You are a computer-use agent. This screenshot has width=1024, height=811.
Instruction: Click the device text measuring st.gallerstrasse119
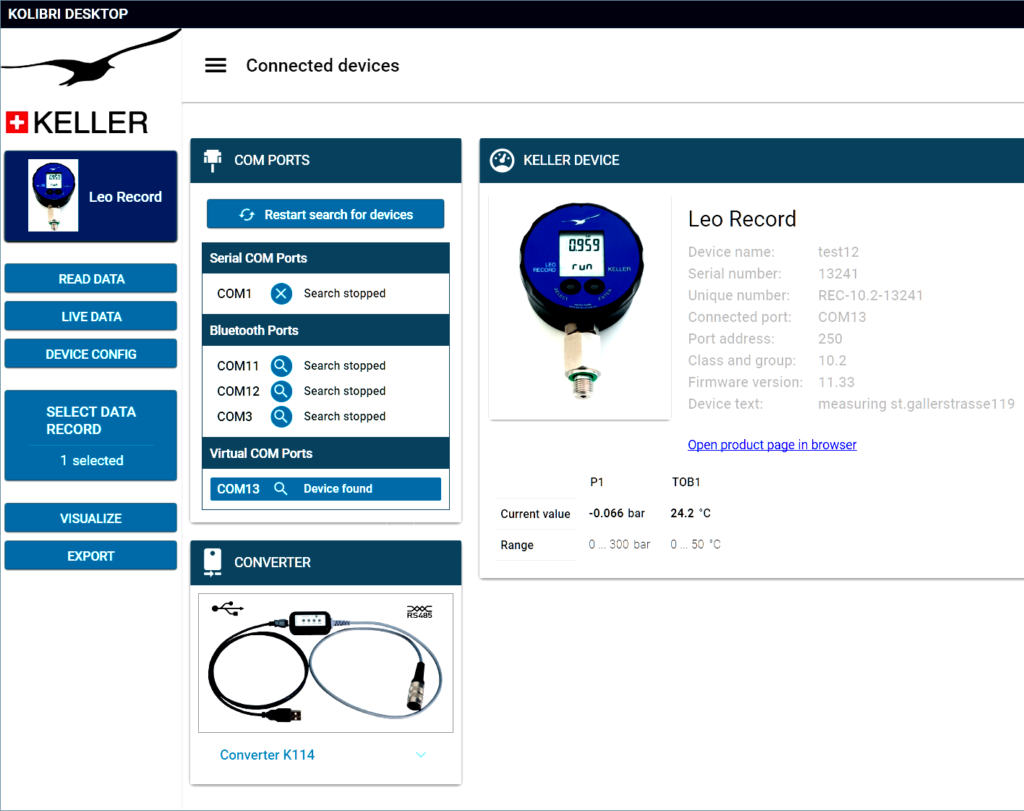pyautogui.click(x=916, y=404)
